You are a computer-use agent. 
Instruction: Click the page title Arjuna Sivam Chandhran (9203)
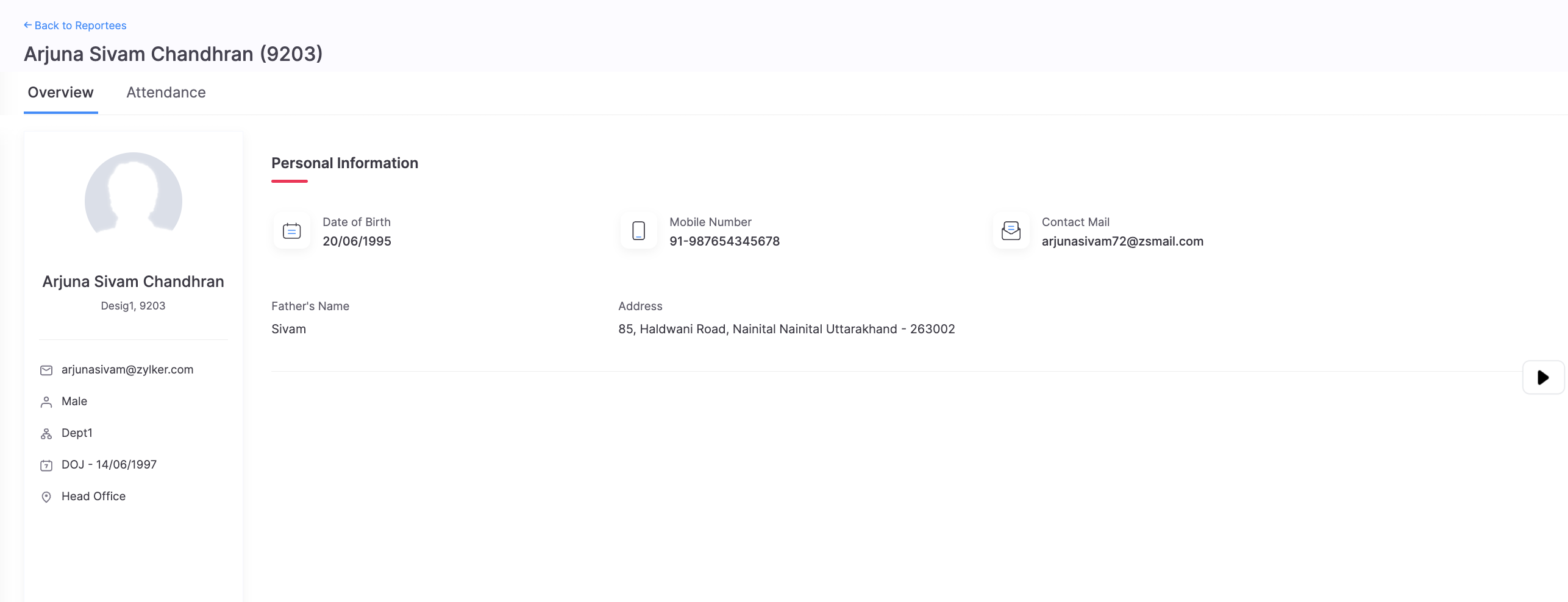[x=173, y=54]
